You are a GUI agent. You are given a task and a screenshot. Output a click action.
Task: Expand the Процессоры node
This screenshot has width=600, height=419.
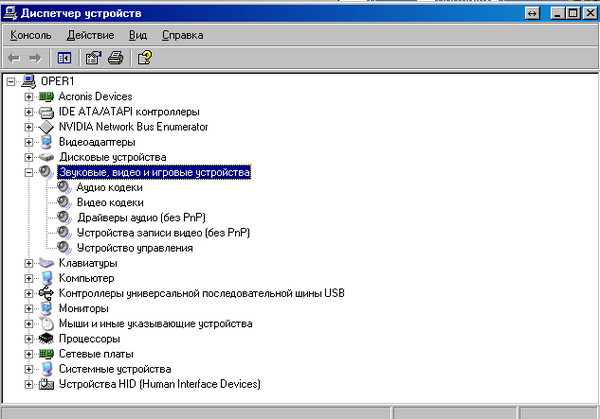(x=29, y=339)
